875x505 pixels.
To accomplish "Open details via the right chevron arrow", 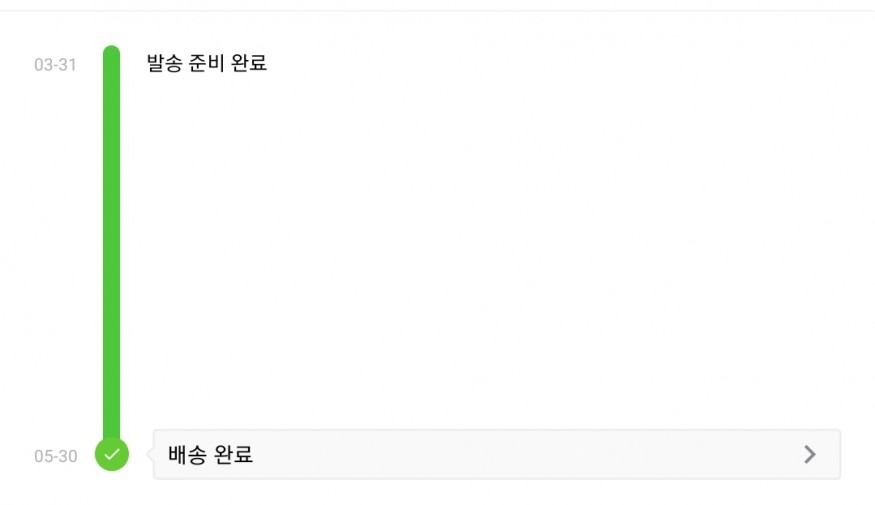I will coord(810,454).
